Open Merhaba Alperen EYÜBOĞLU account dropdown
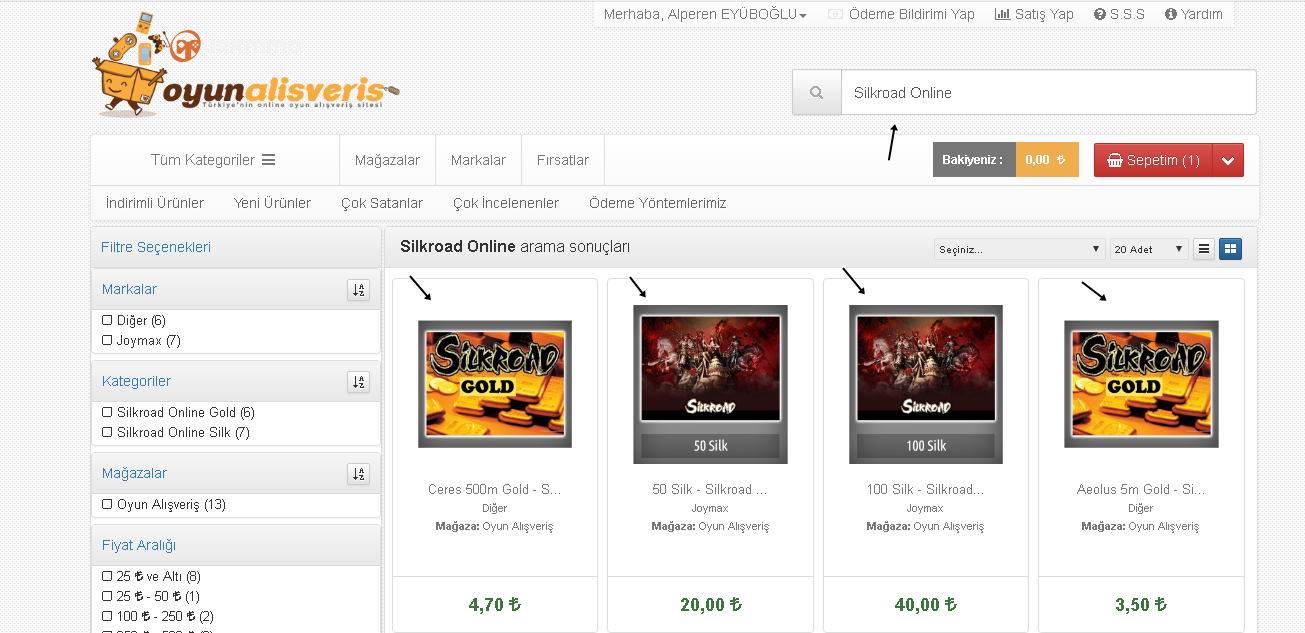 [x=705, y=14]
